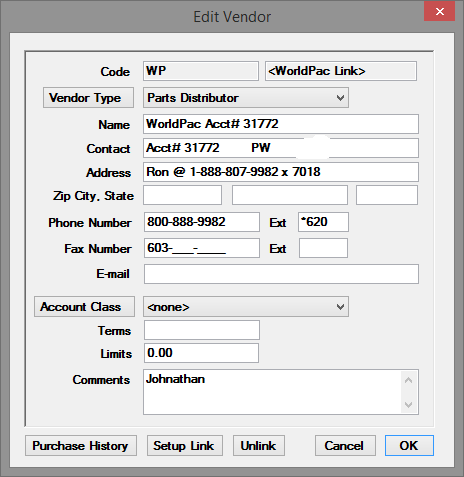Click the Fax Number field
The width and height of the screenshot is (464, 477).
pyautogui.click(x=202, y=248)
